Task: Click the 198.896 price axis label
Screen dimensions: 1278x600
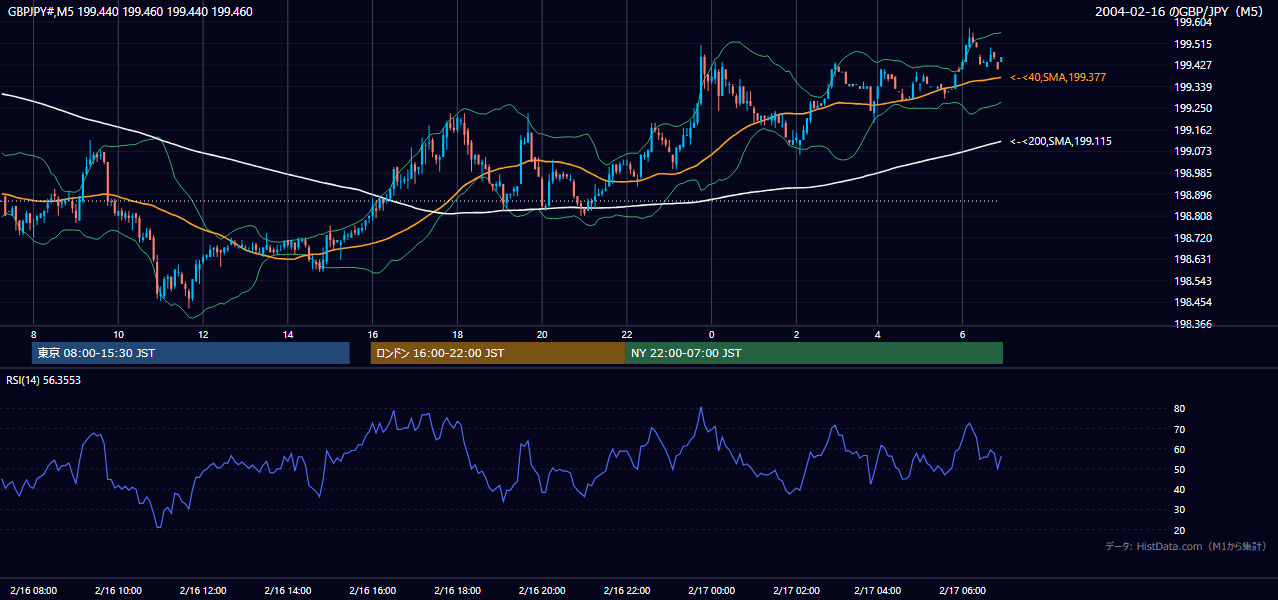Action: 1192,195
